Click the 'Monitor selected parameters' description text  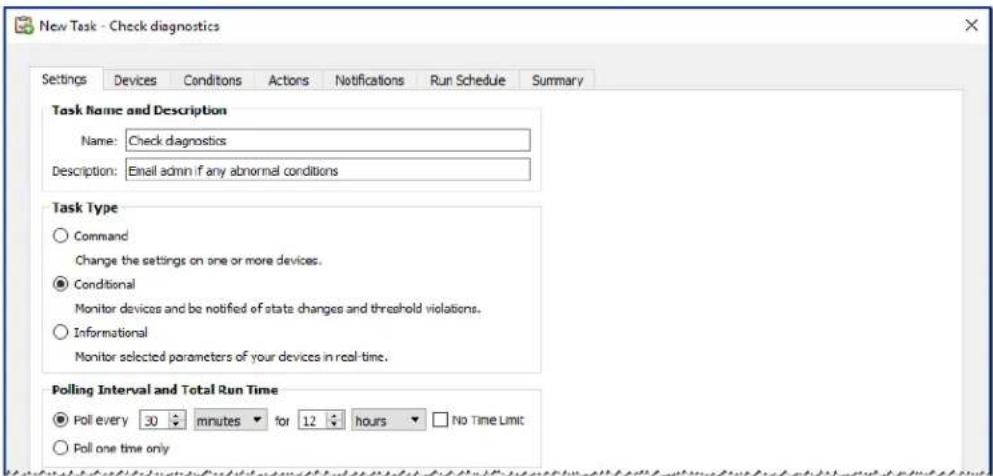pos(231,356)
